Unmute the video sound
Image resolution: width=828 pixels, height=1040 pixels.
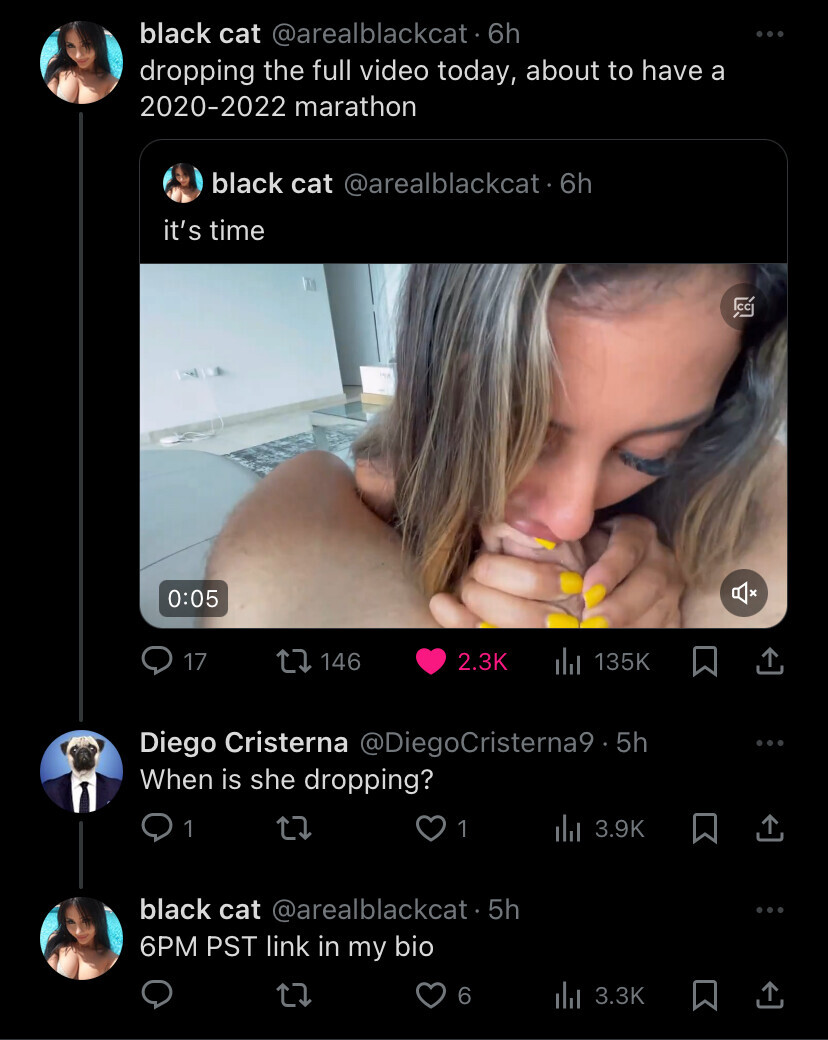(743, 593)
